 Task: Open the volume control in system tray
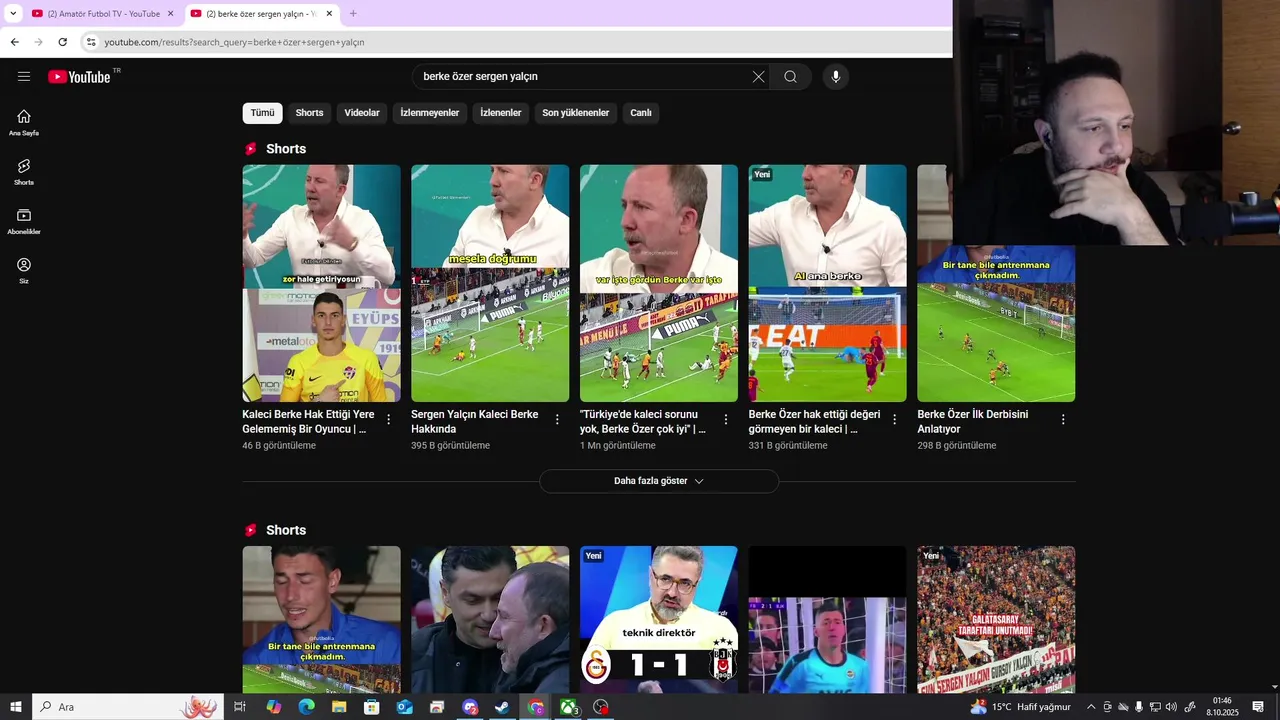(x=1171, y=707)
